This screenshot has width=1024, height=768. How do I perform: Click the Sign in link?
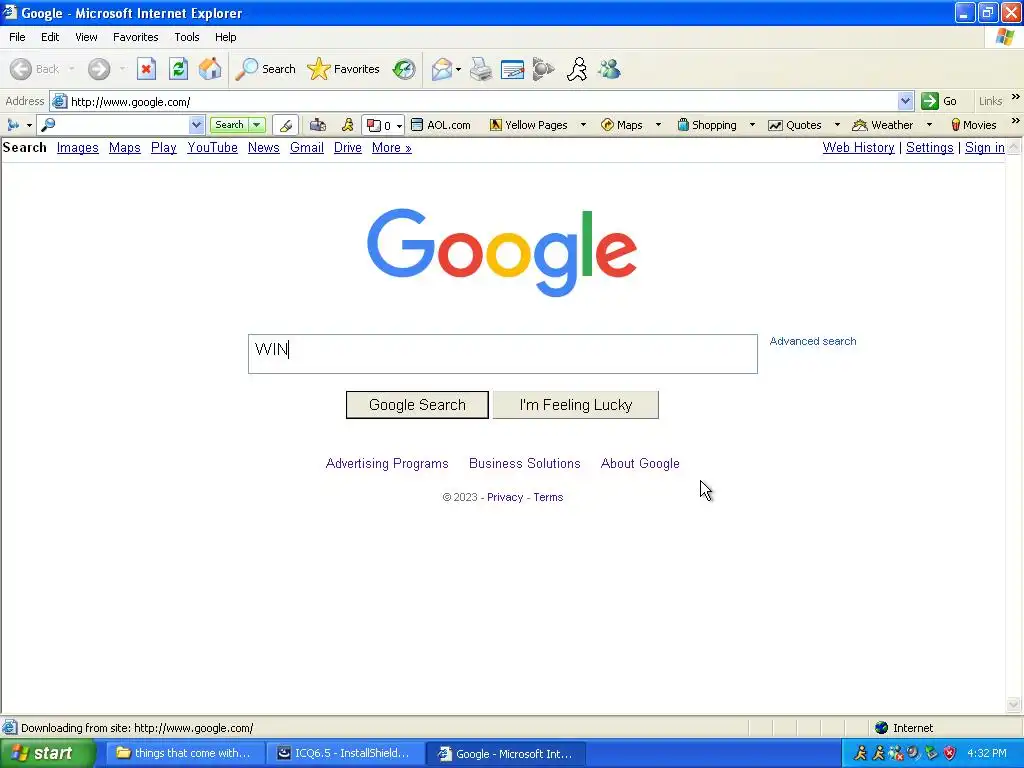pos(985,148)
